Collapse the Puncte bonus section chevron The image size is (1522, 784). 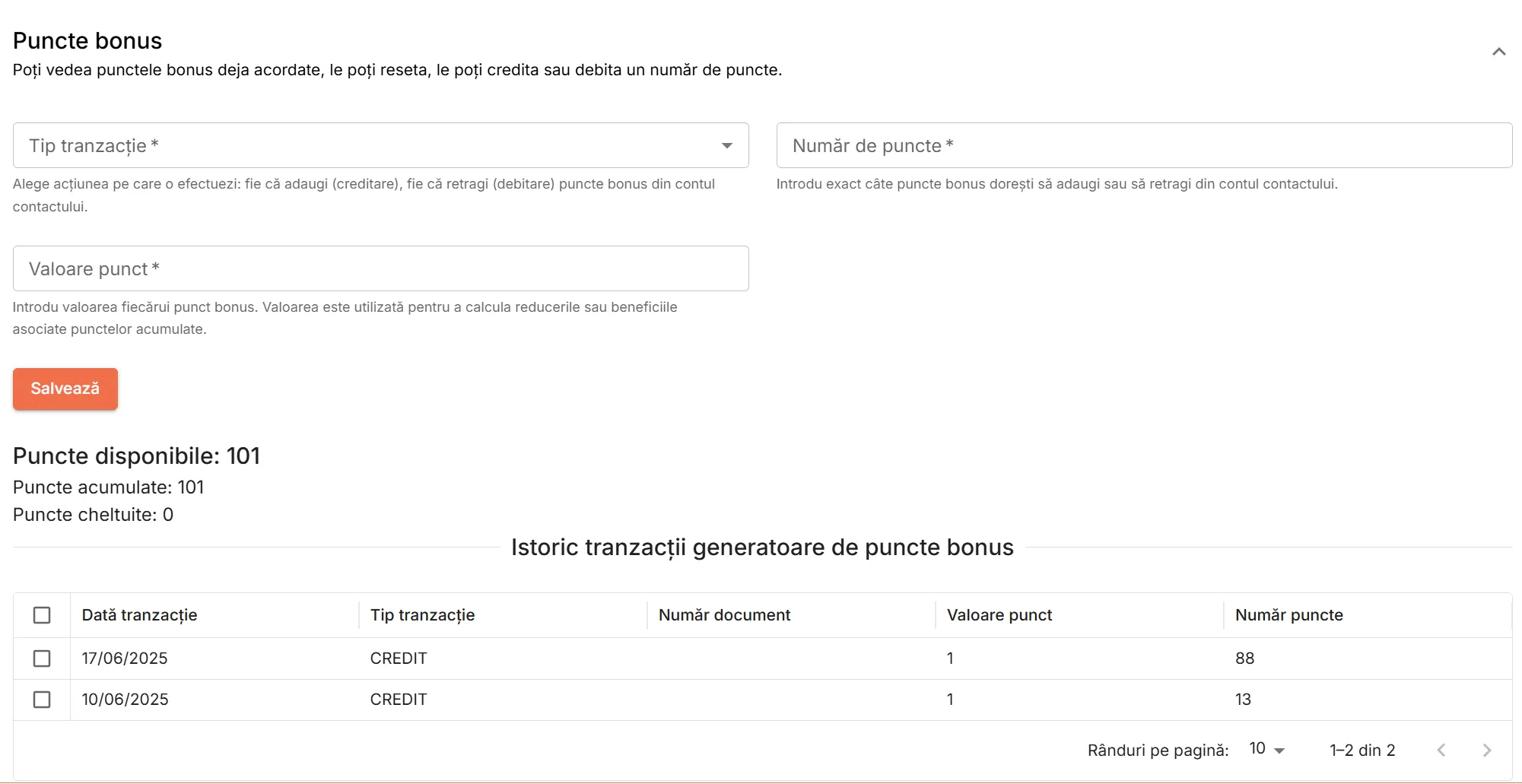[1498, 52]
